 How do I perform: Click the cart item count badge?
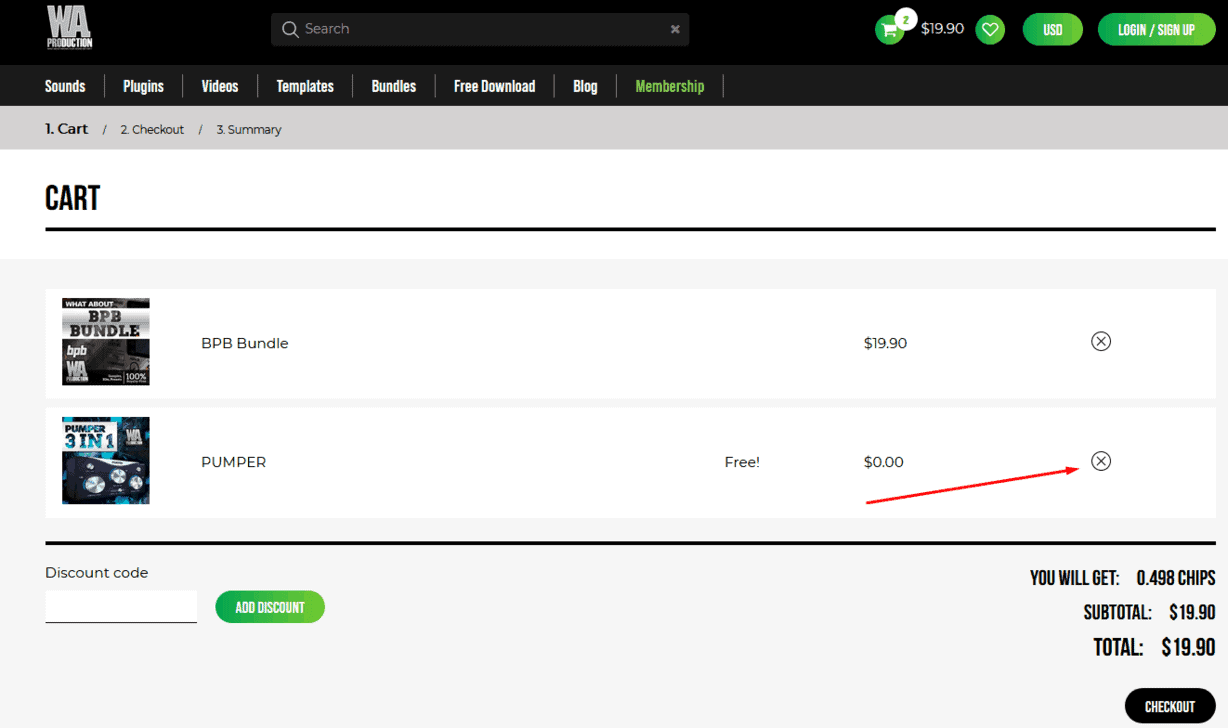(906, 20)
